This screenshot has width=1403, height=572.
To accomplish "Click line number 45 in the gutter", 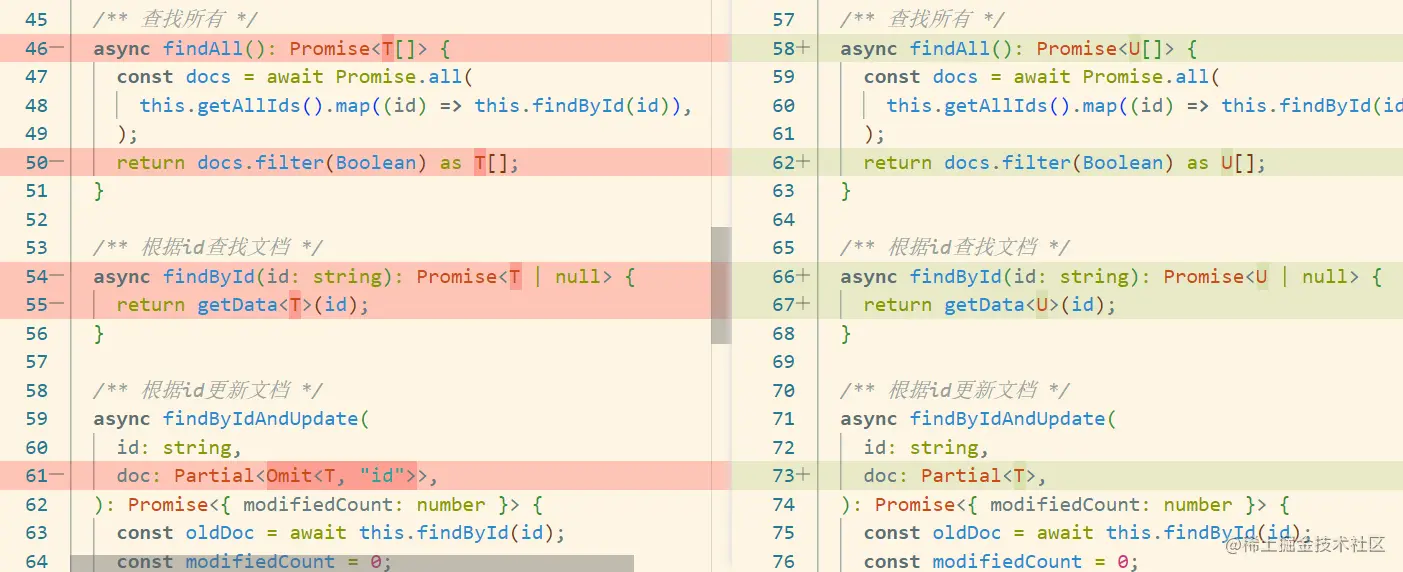I will [37, 20].
